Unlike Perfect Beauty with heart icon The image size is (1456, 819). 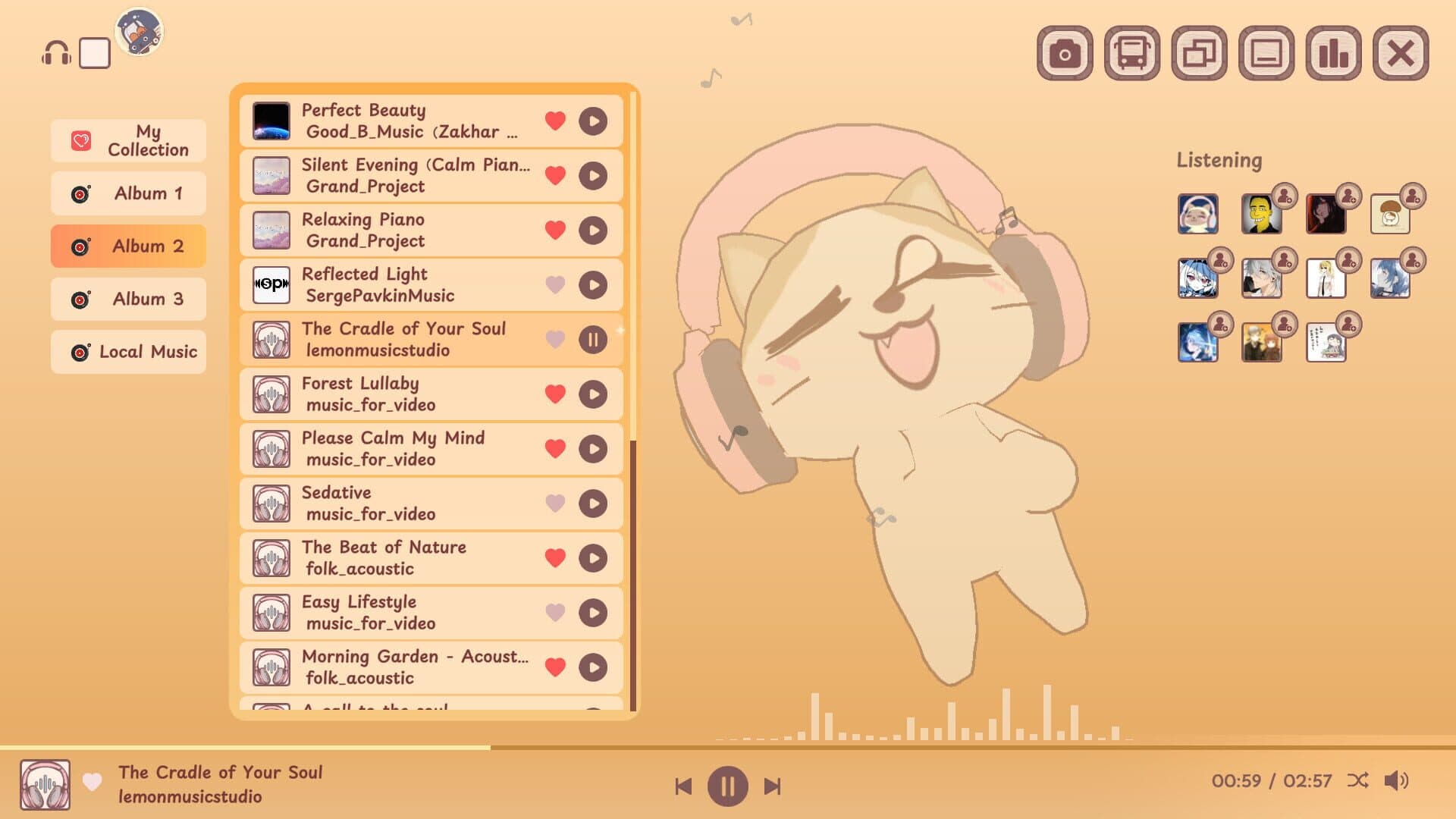[x=555, y=121]
